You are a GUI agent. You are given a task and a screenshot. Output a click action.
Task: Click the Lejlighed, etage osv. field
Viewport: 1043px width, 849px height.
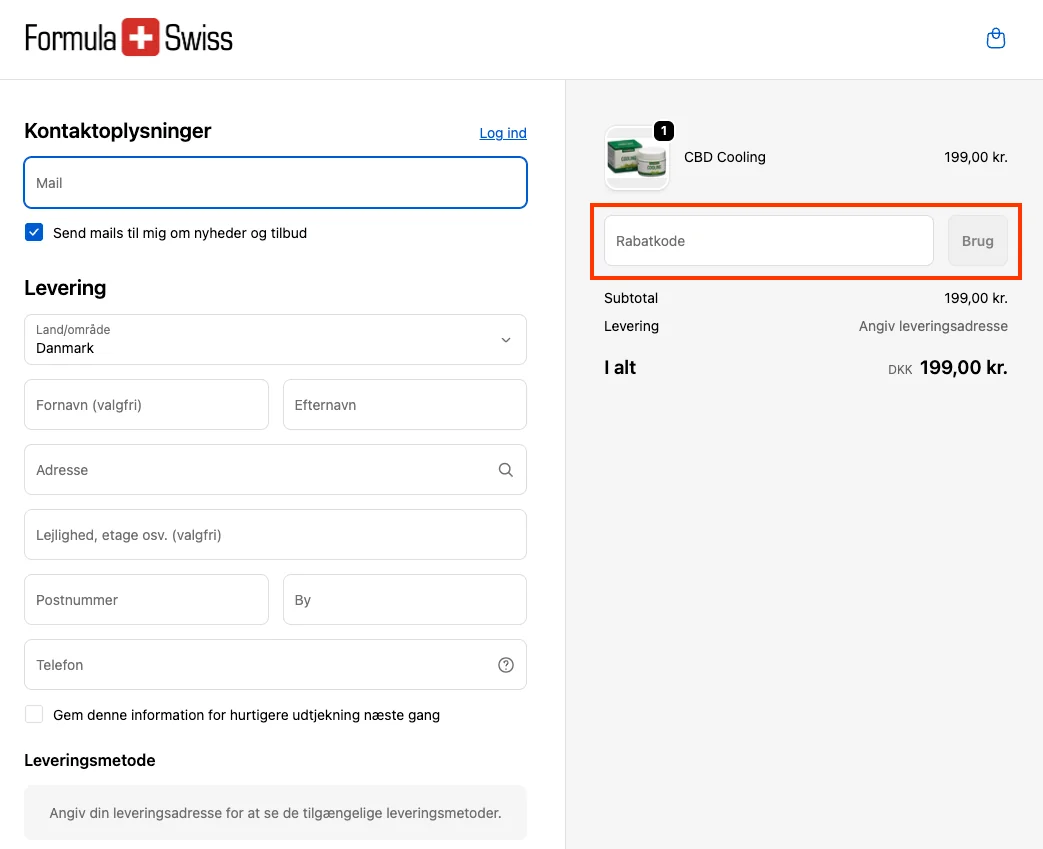click(x=275, y=535)
